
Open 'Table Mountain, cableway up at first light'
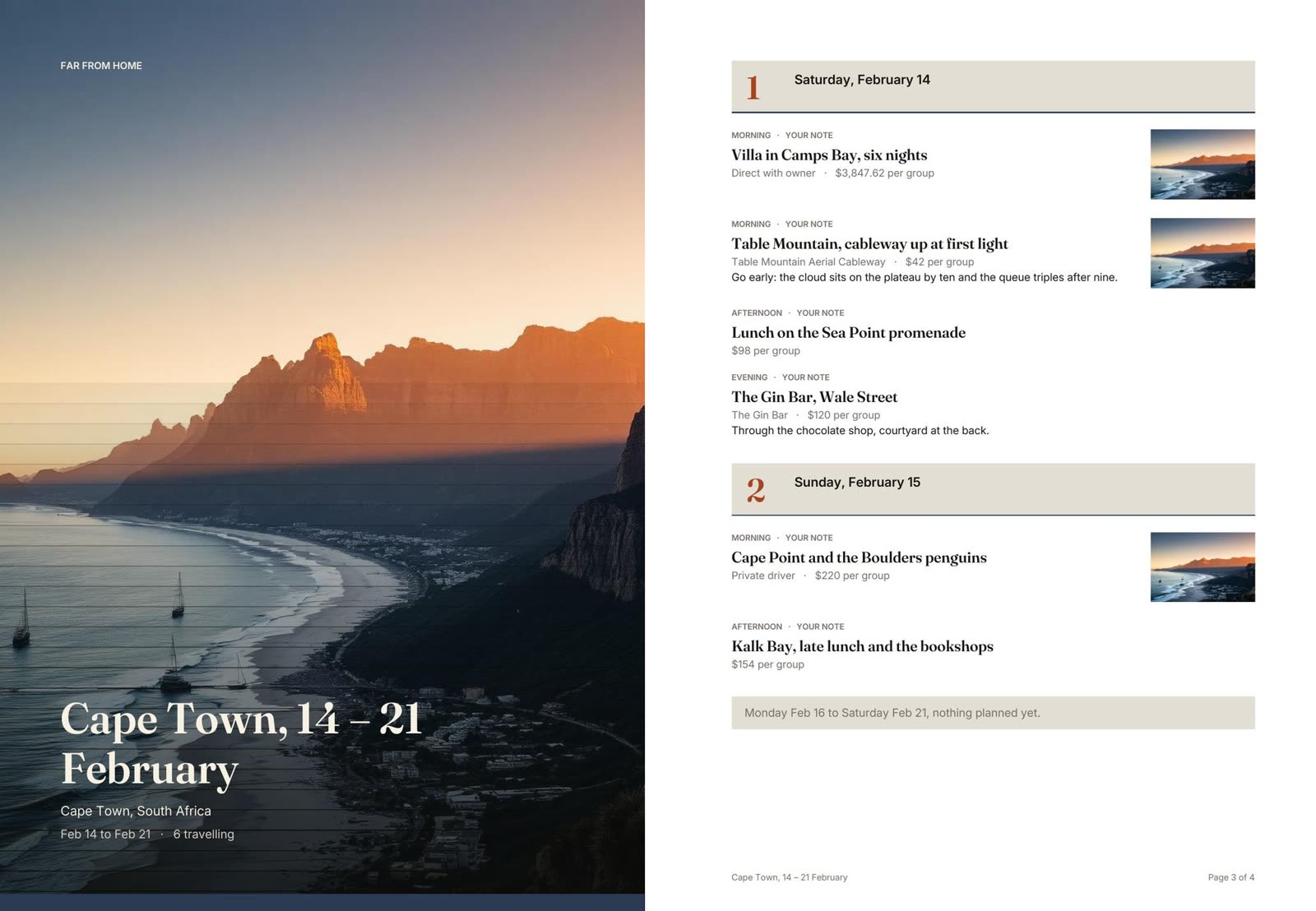pos(869,243)
